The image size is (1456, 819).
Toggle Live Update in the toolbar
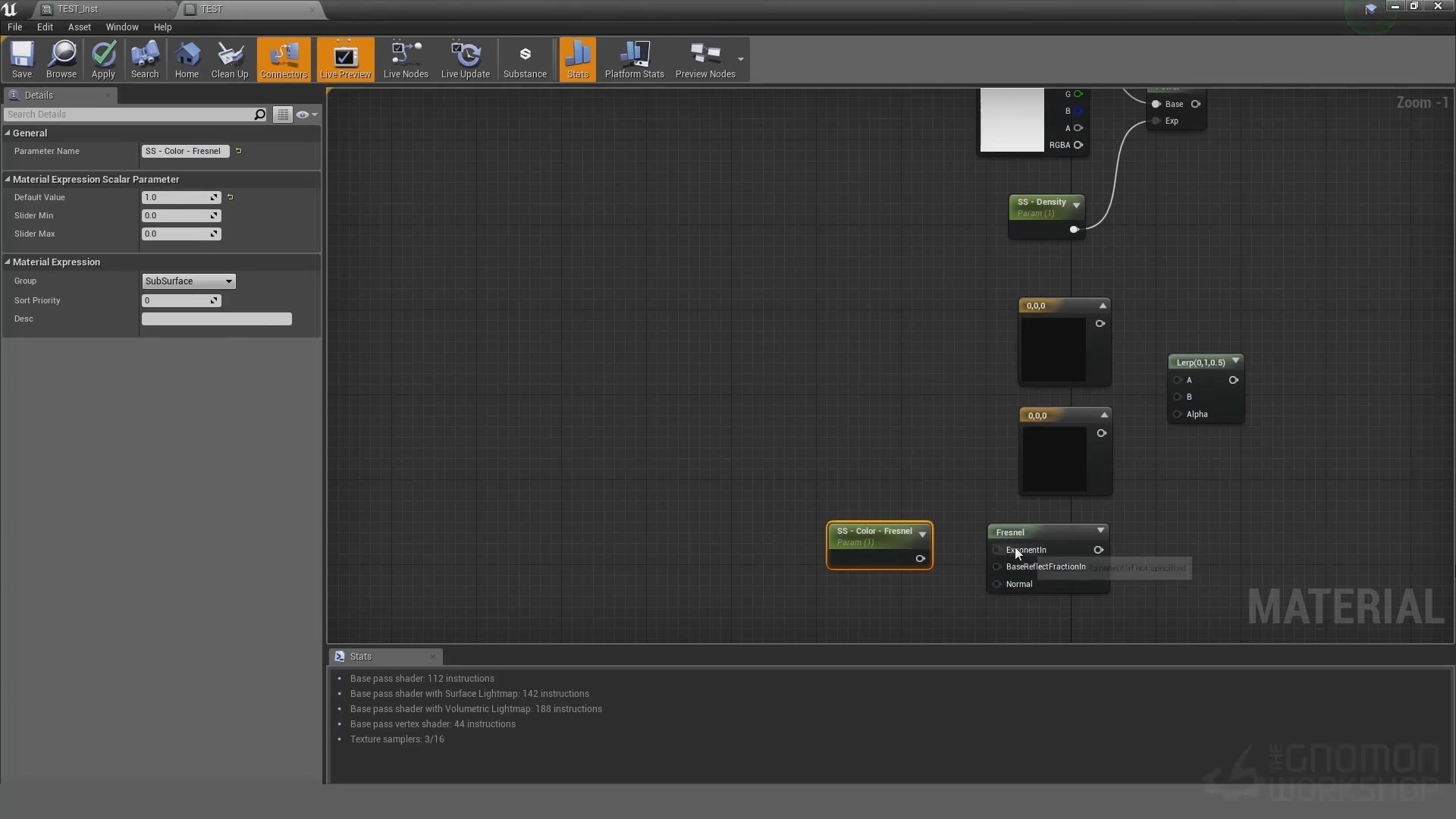pyautogui.click(x=465, y=60)
